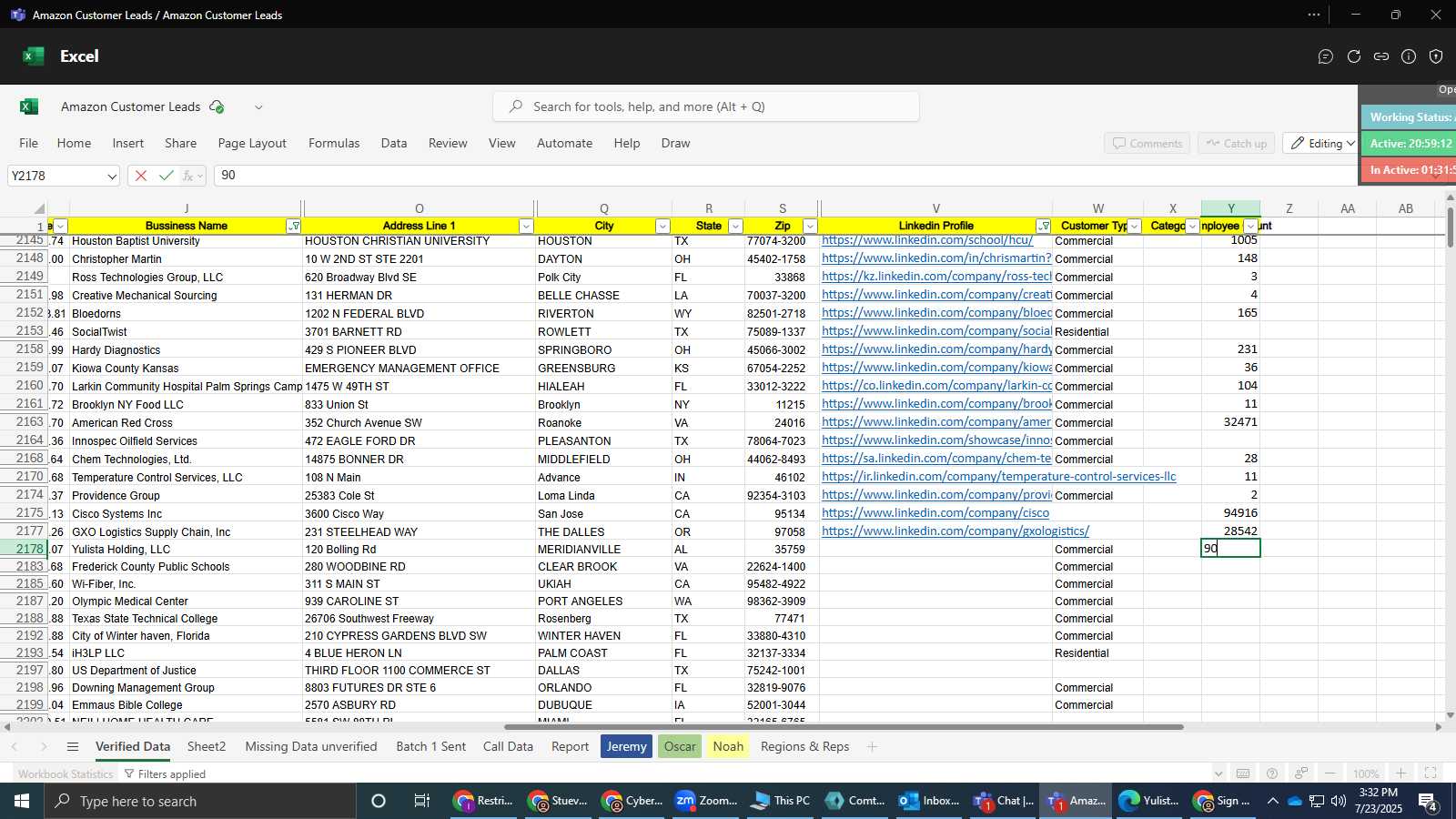Open Outlook Inbox from the taskbar
Image resolution: width=1456 pixels, height=819 pixels.
(x=929, y=801)
